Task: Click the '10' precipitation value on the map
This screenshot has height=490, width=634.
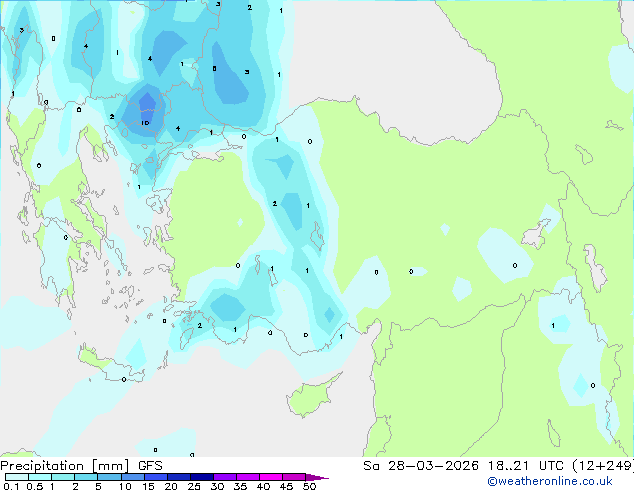Action: 145,123
